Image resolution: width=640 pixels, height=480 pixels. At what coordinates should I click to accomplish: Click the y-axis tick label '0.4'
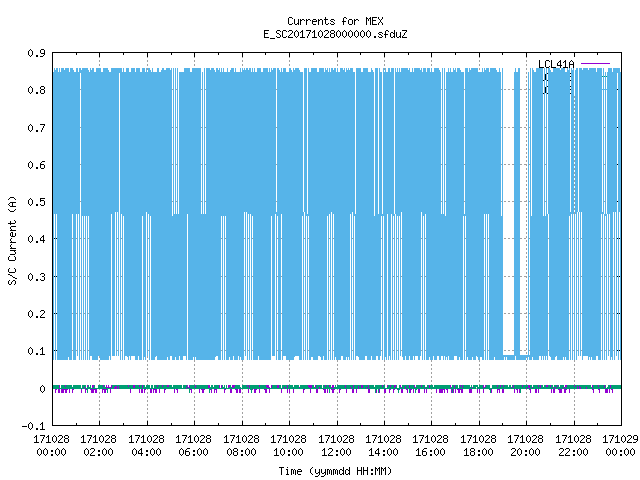point(36,239)
